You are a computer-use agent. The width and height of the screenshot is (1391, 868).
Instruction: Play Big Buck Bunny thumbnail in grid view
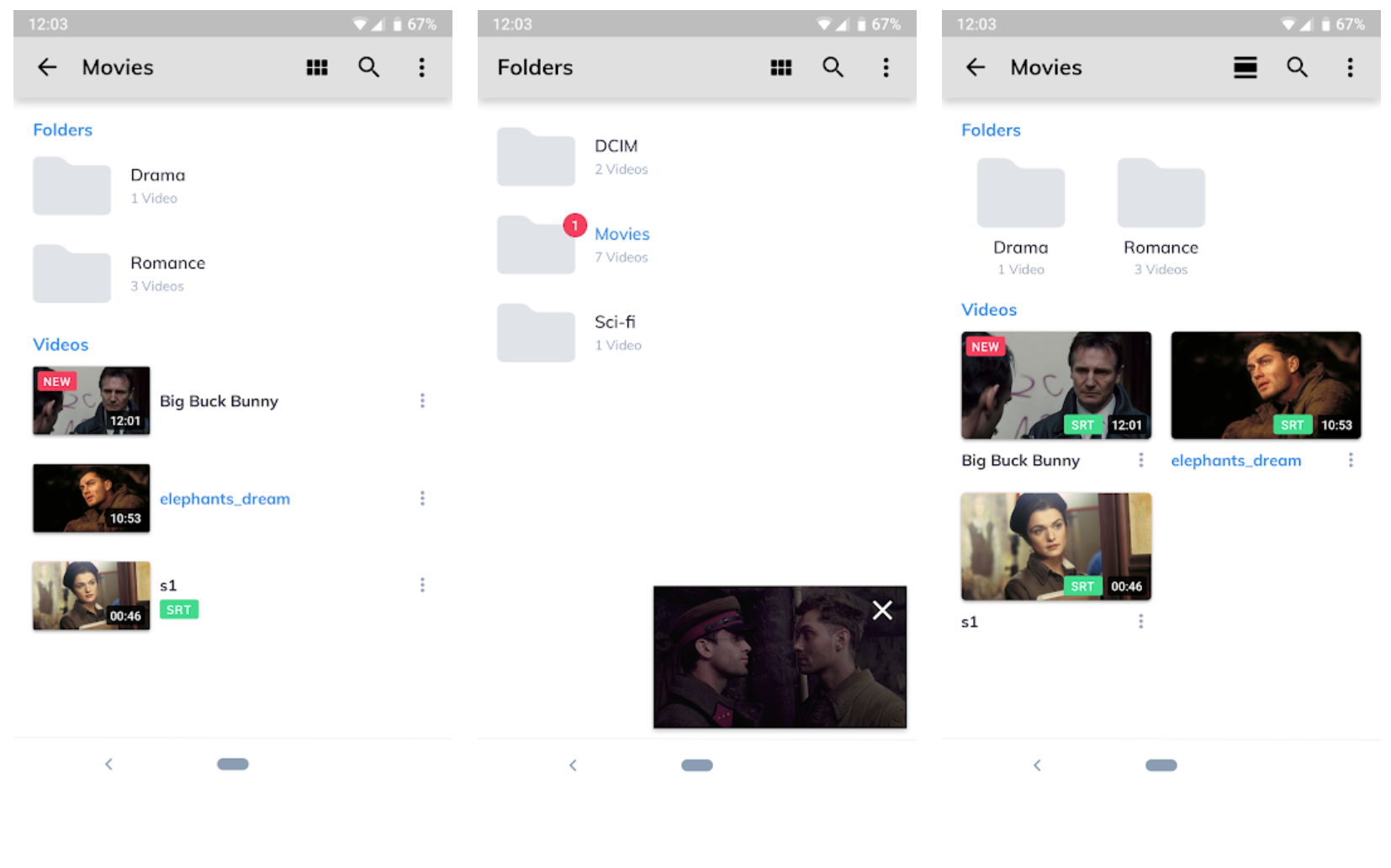(1056, 385)
